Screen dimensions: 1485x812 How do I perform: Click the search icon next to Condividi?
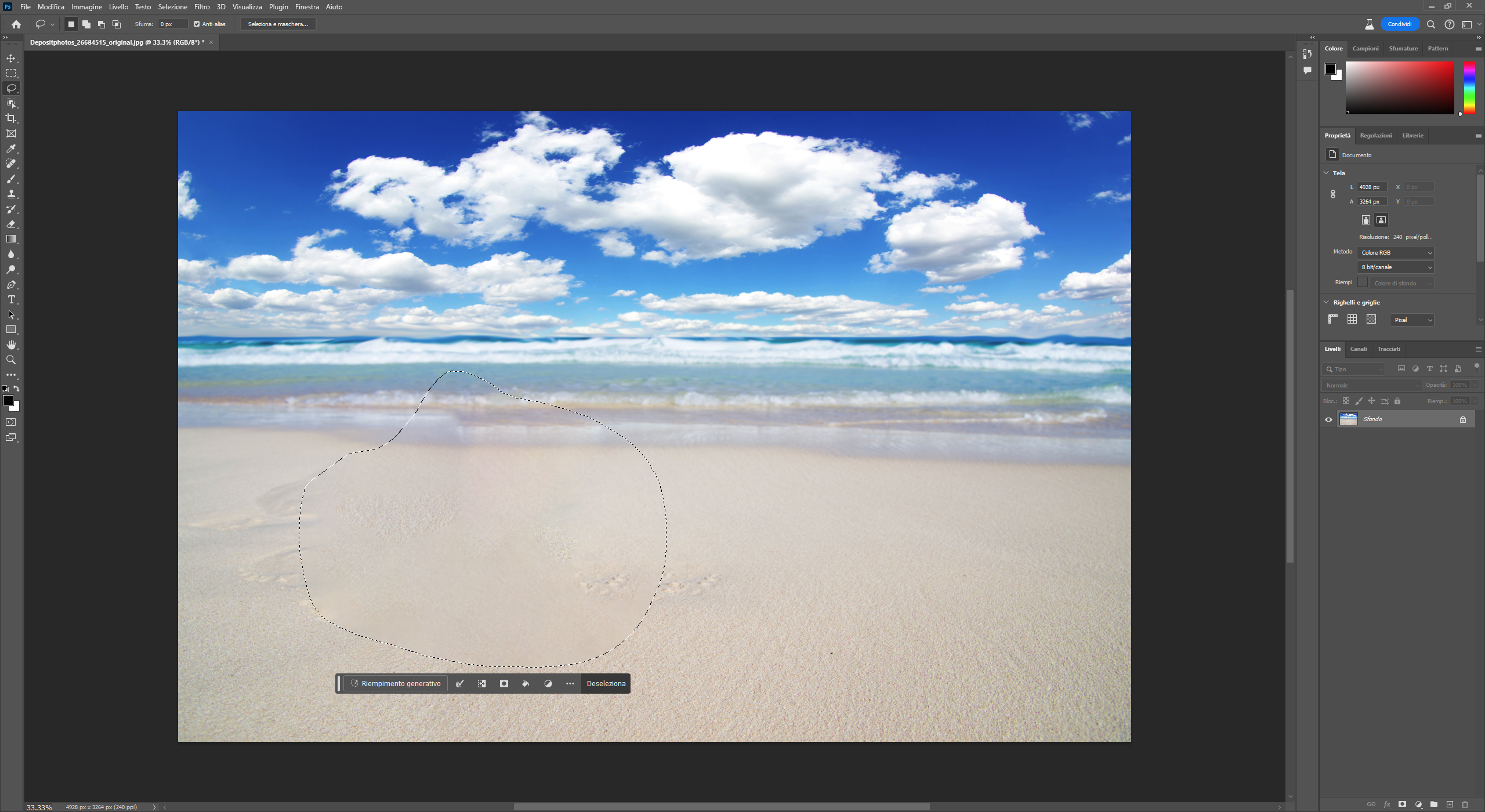pyautogui.click(x=1430, y=24)
